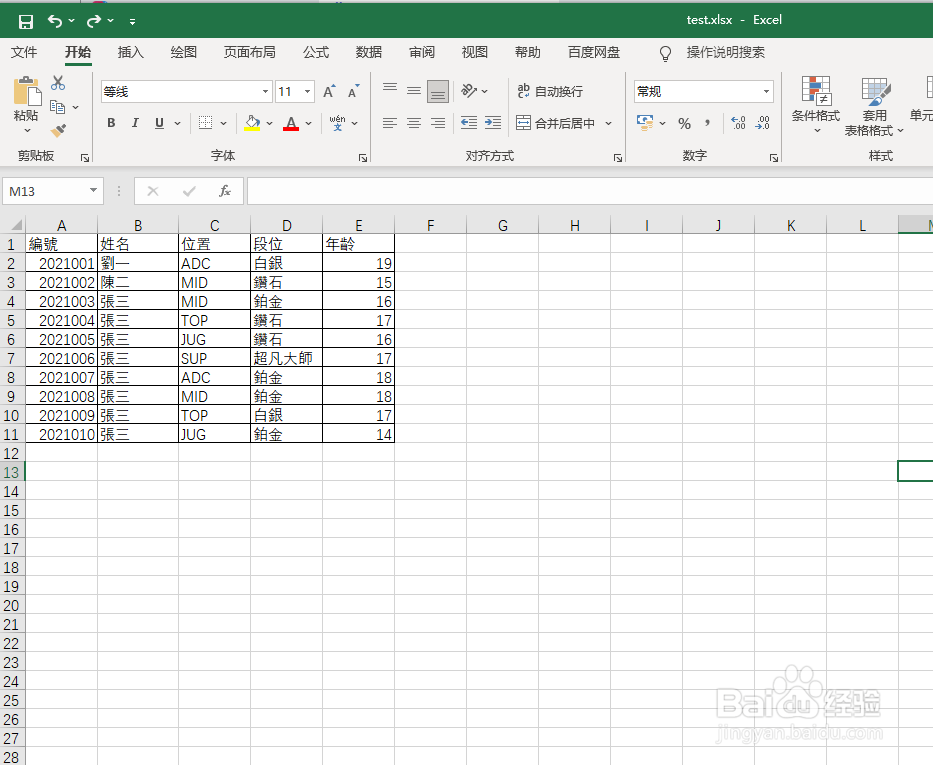Open fill color dropdown arrow
The height and width of the screenshot is (765, 933).
click(270, 123)
